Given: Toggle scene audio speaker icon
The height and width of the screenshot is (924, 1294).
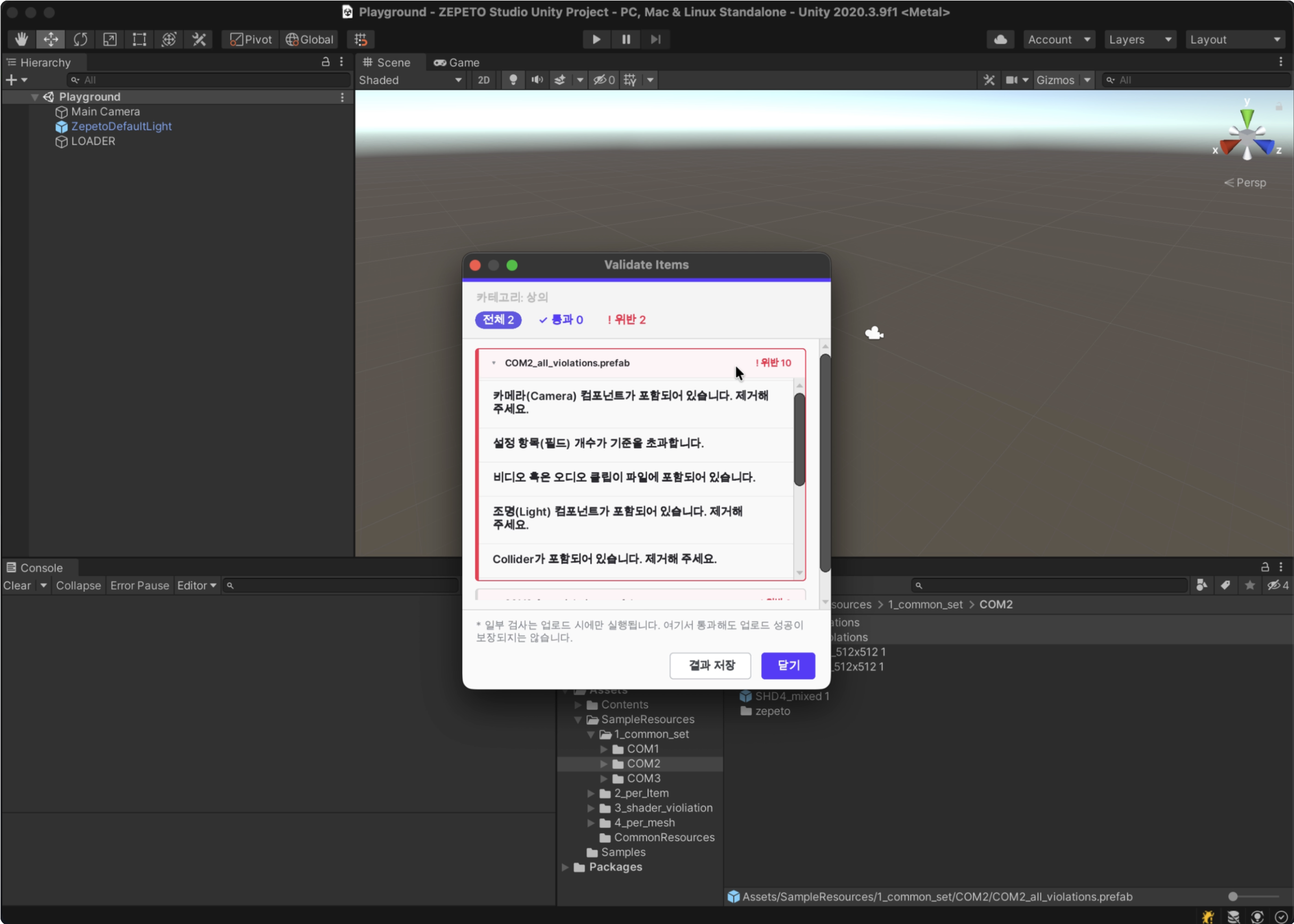Looking at the screenshot, I should point(537,80).
